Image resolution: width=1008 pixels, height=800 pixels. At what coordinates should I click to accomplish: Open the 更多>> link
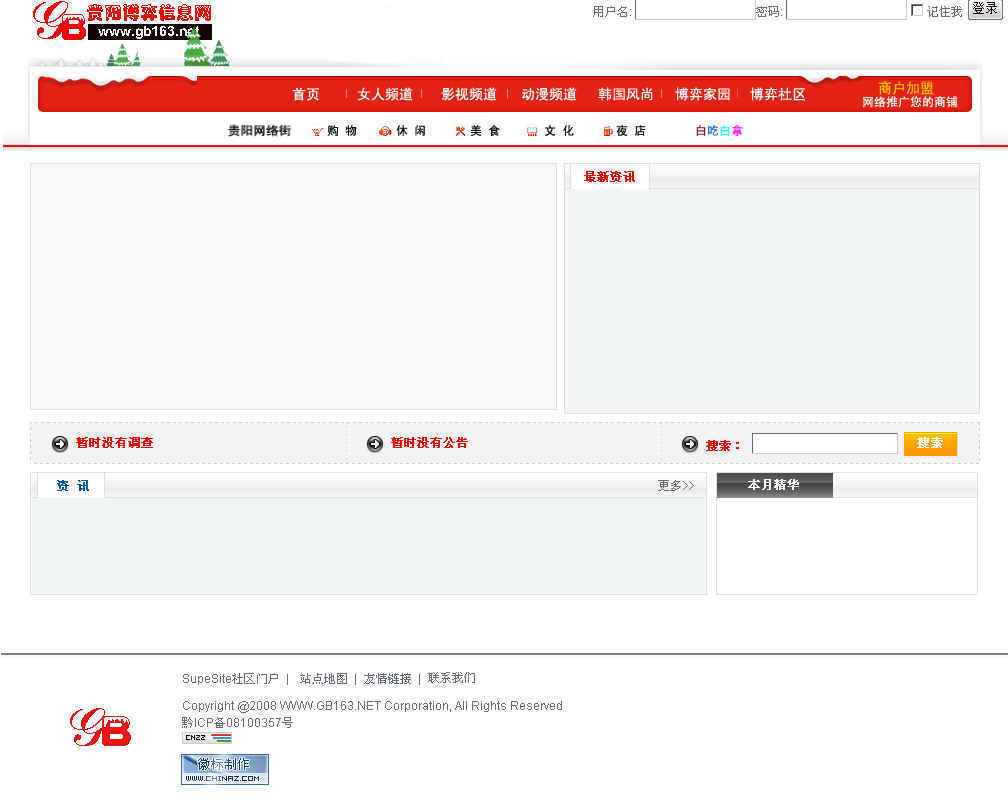pyautogui.click(x=676, y=486)
